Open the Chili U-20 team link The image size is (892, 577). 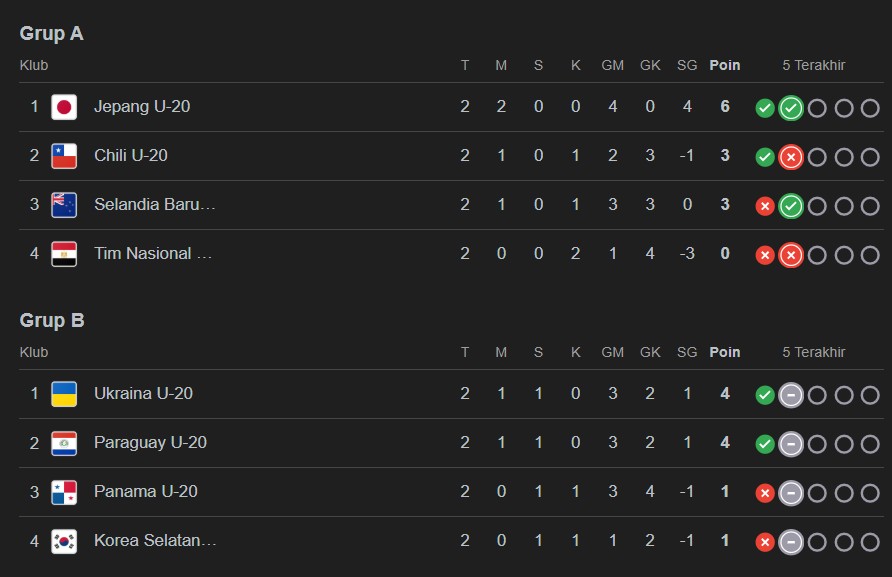[131, 156]
